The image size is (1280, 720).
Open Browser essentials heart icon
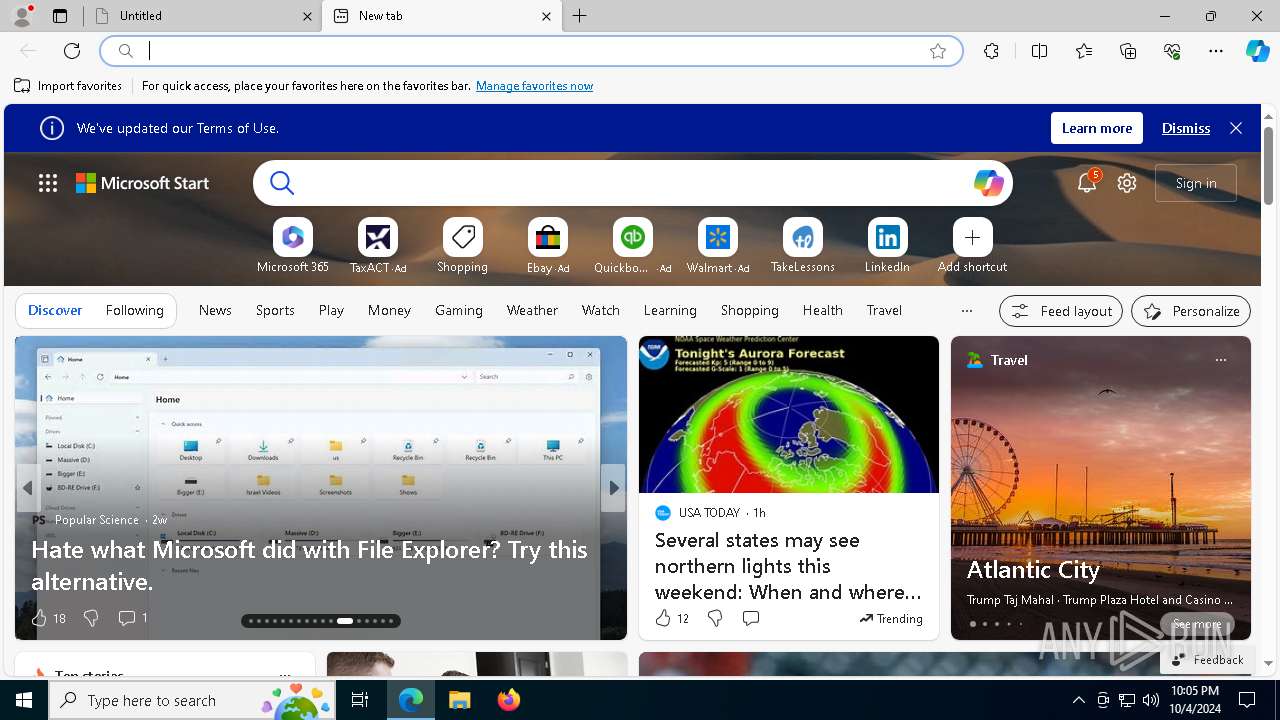[x=1172, y=51]
